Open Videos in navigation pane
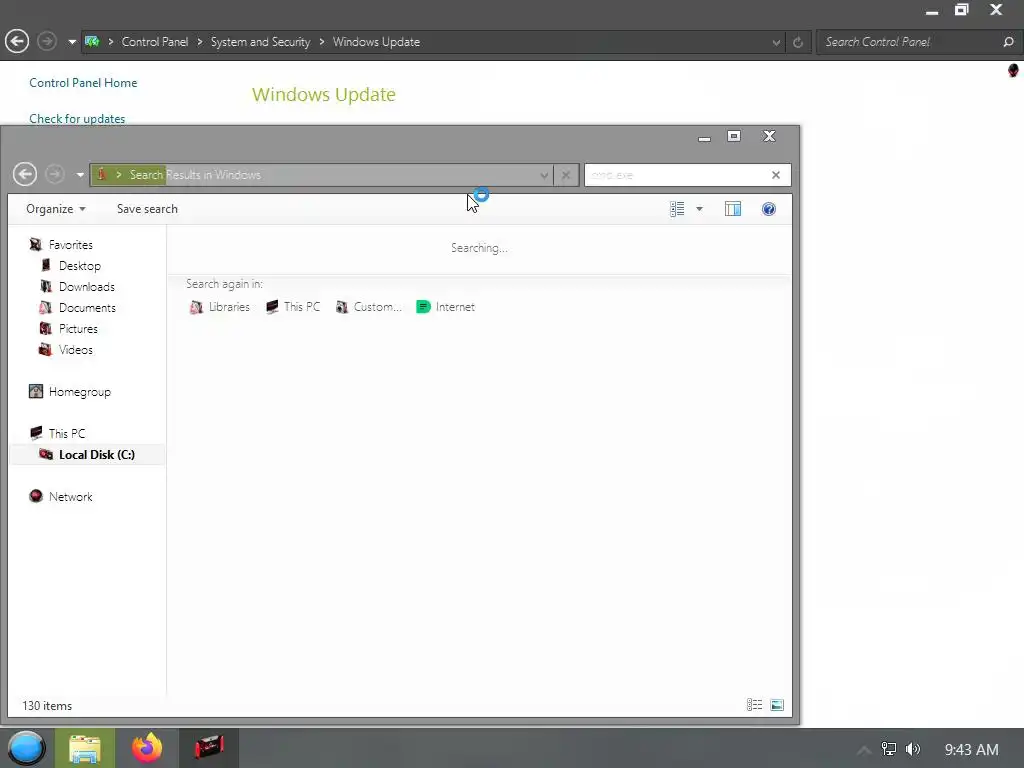 76,349
